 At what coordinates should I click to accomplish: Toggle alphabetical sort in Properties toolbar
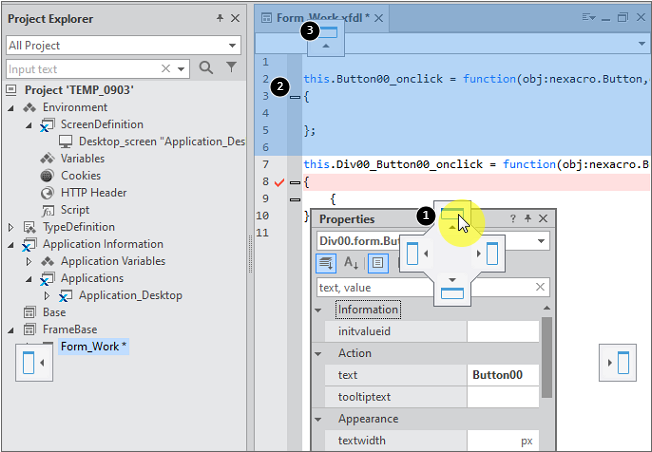pyautogui.click(x=352, y=263)
